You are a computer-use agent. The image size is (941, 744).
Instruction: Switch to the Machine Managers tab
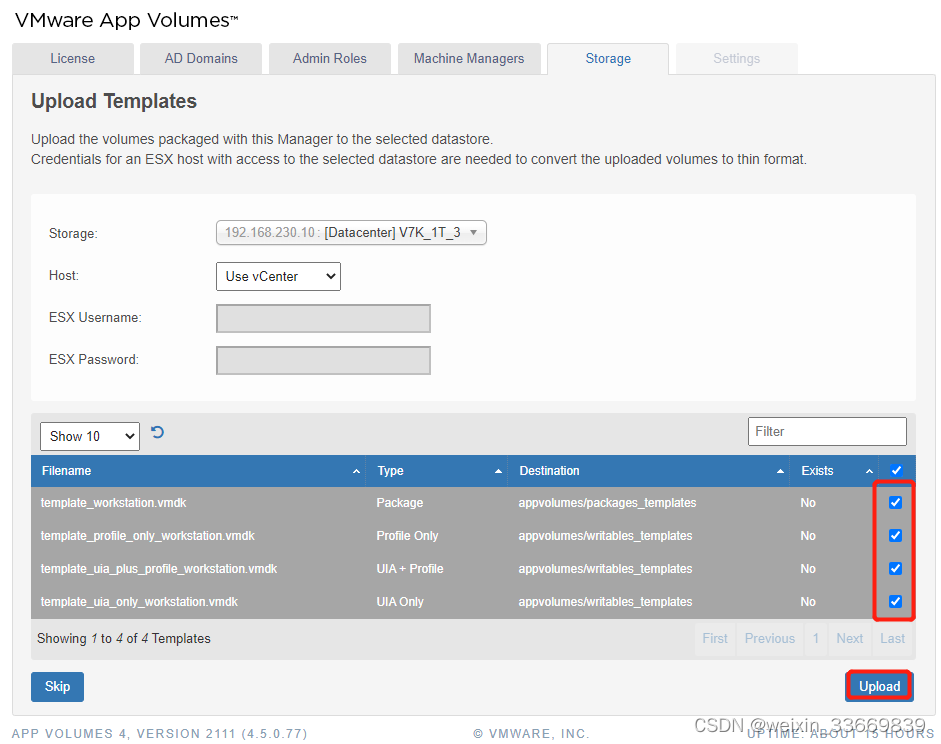point(469,58)
